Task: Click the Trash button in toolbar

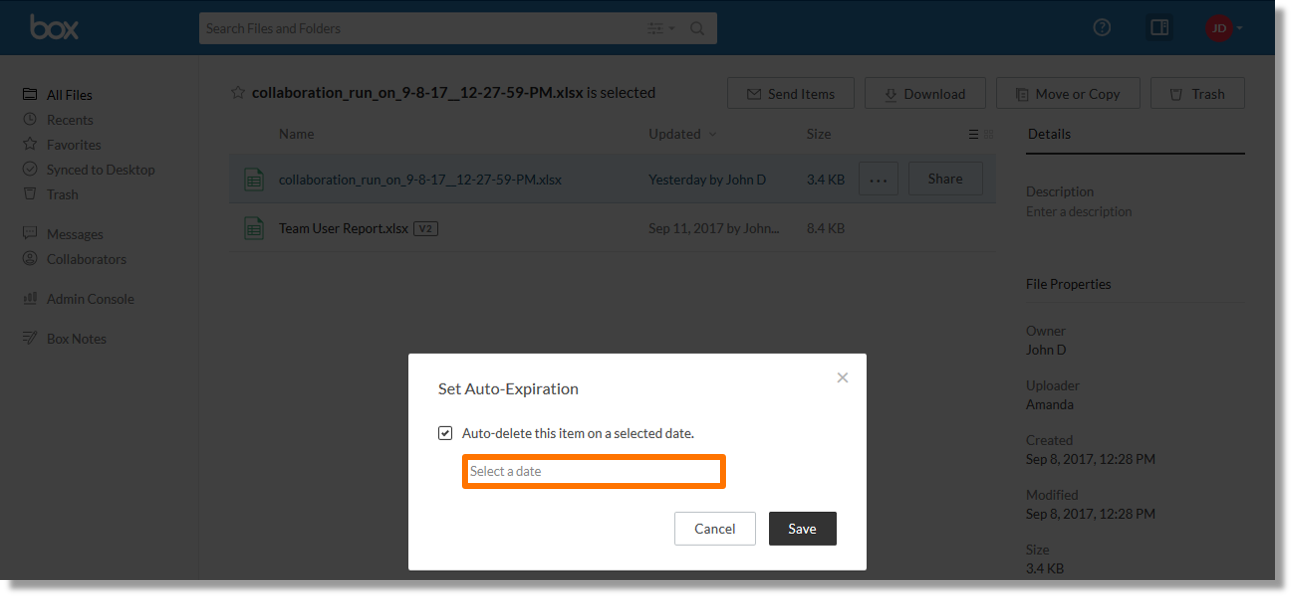Action: click(1198, 93)
